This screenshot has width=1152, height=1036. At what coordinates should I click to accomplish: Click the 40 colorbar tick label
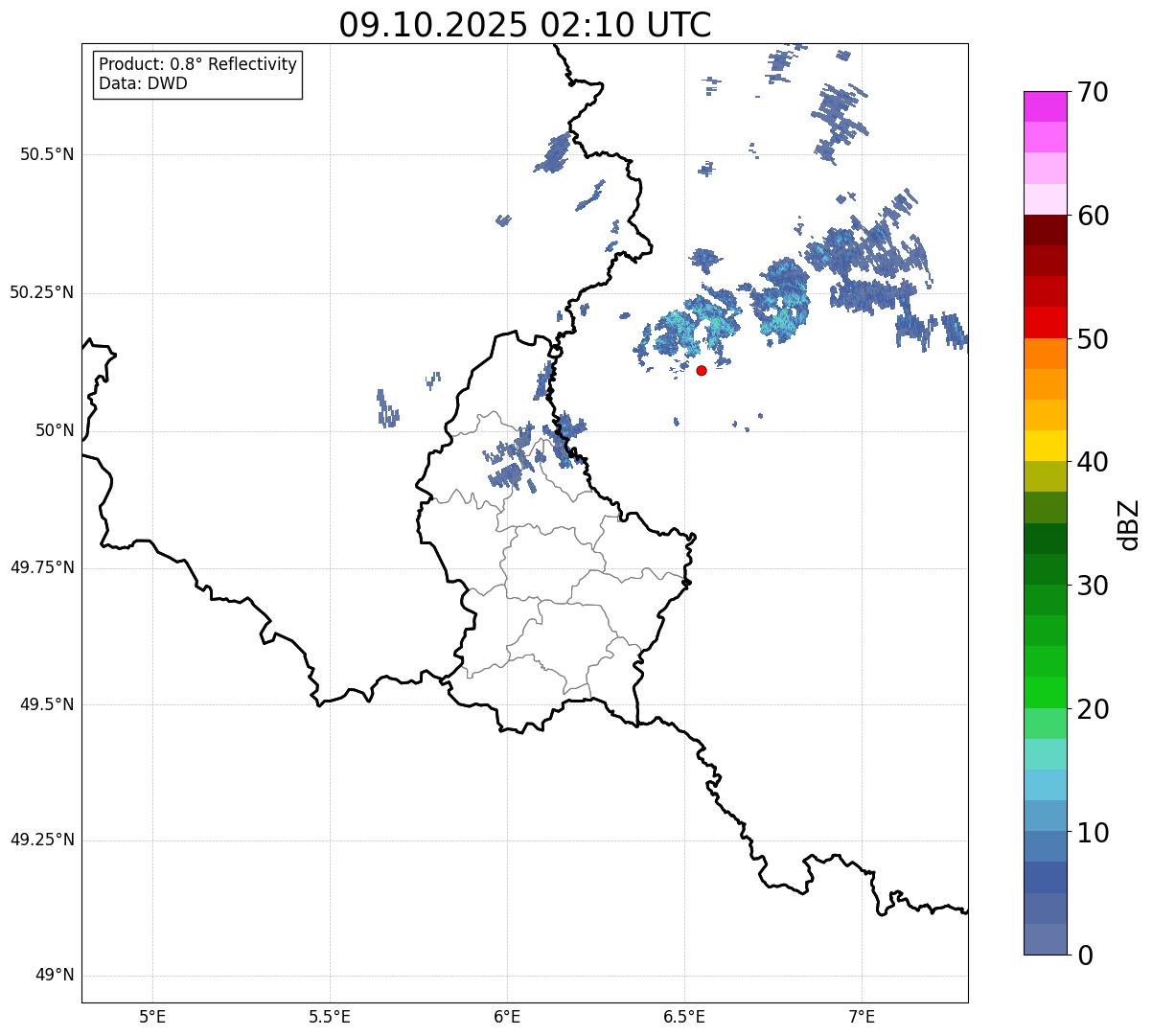(1093, 462)
